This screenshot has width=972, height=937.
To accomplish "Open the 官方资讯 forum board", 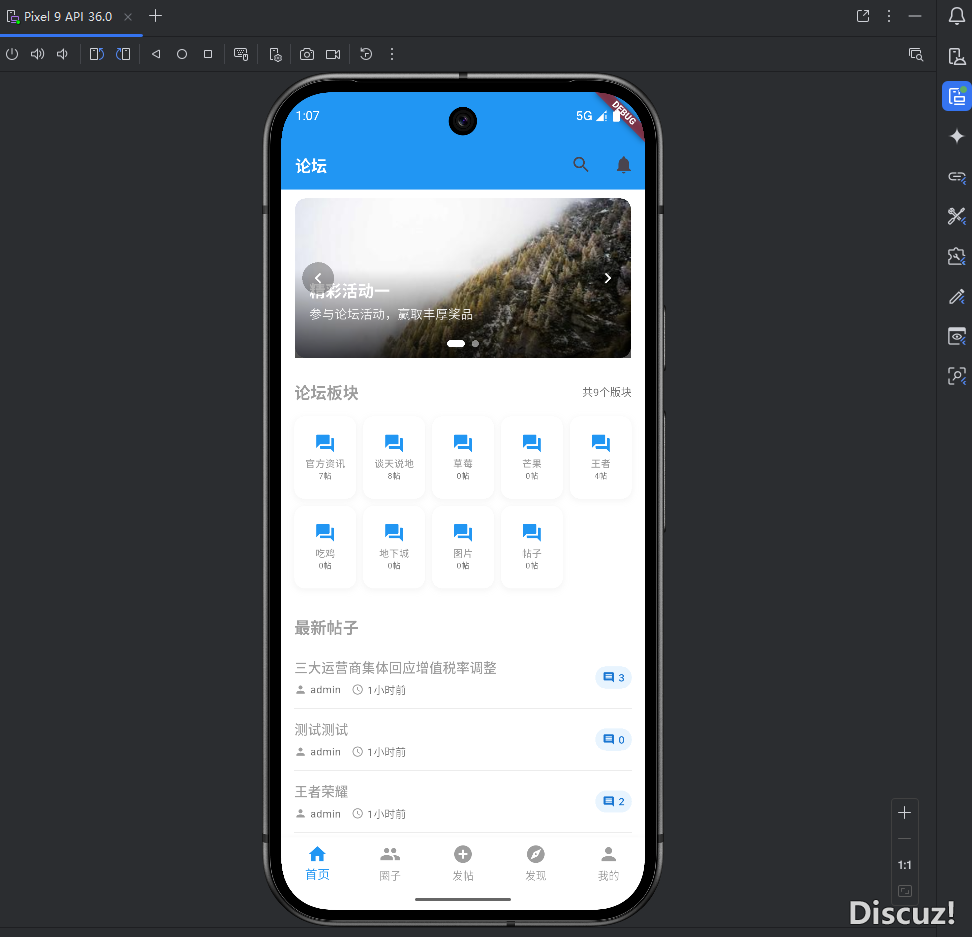I will (325, 457).
